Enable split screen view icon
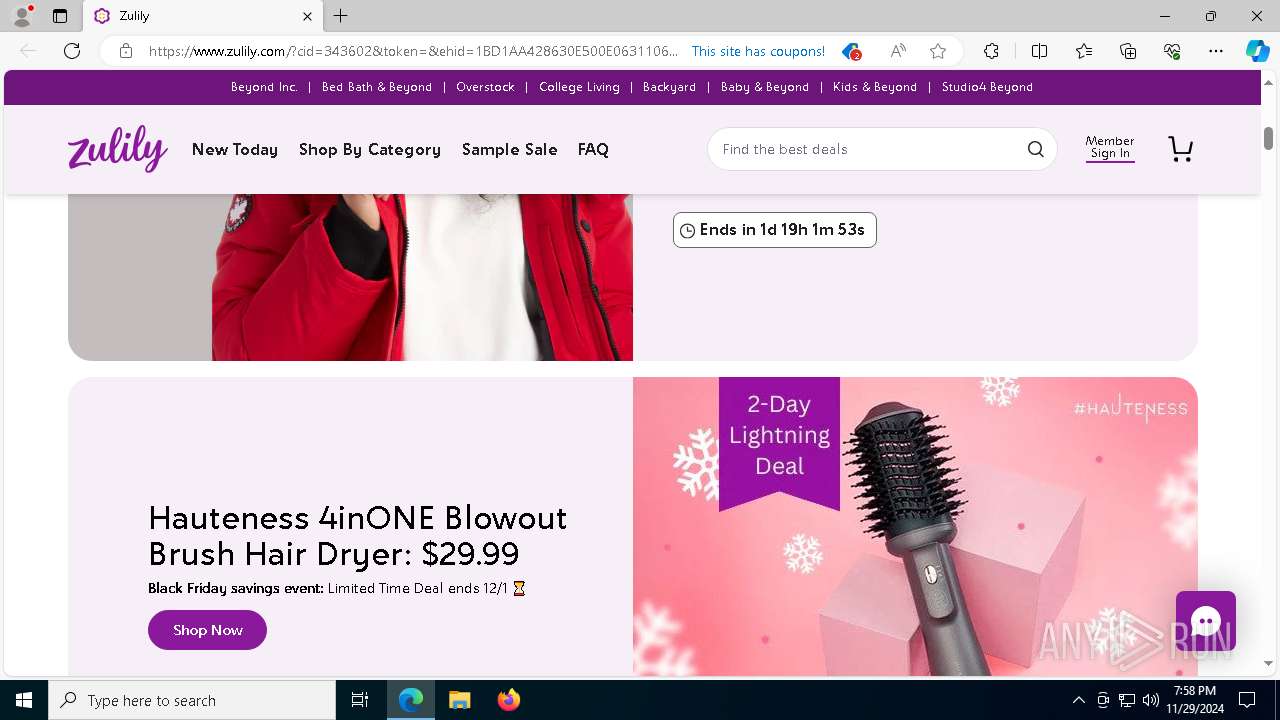The width and height of the screenshot is (1280, 720). tap(1039, 51)
